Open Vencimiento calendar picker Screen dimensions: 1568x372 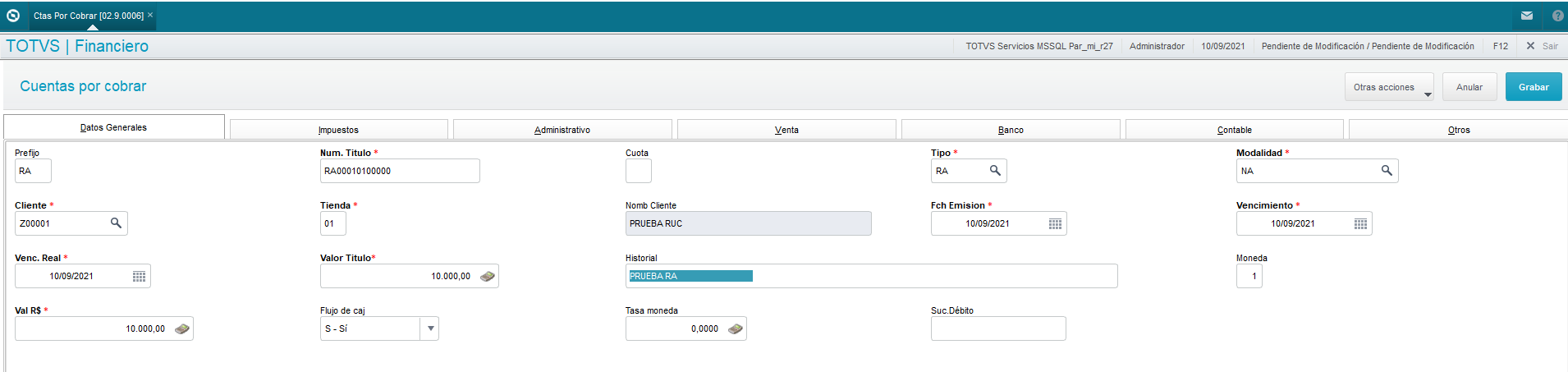point(1360,223)
